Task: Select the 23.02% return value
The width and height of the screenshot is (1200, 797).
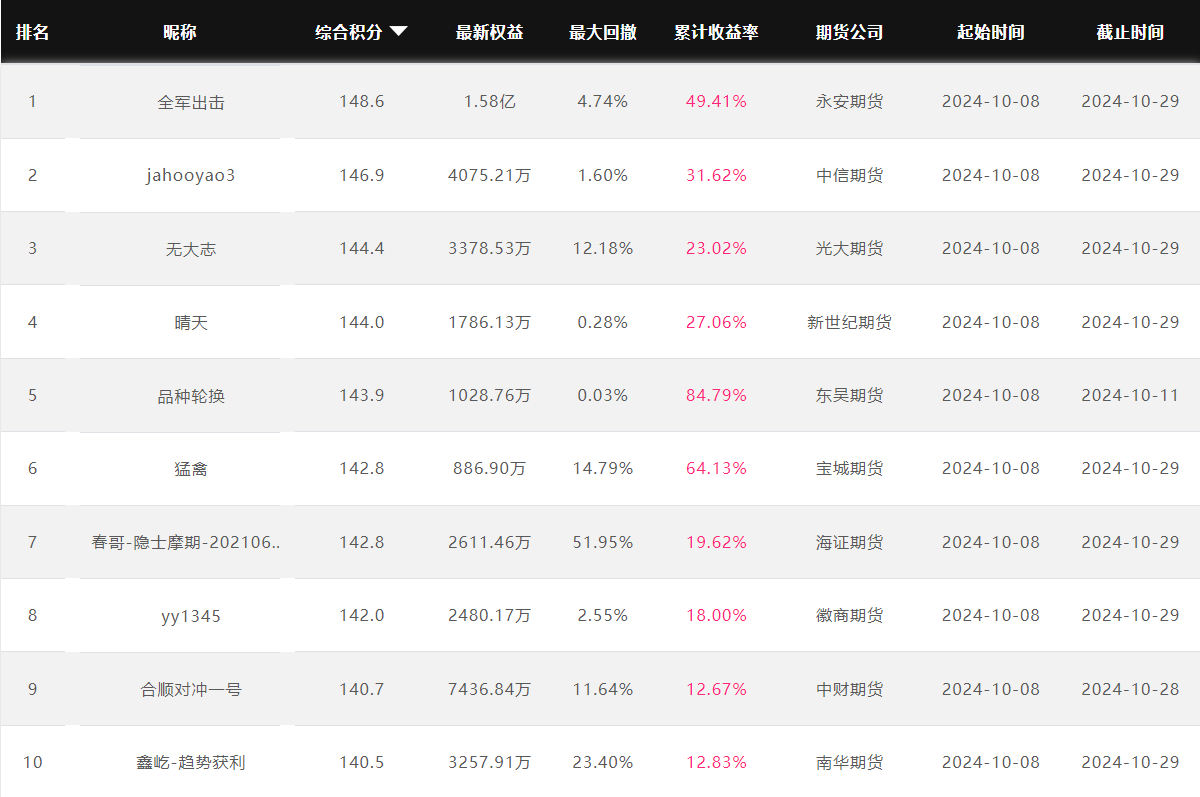Action: pos(716,248)
